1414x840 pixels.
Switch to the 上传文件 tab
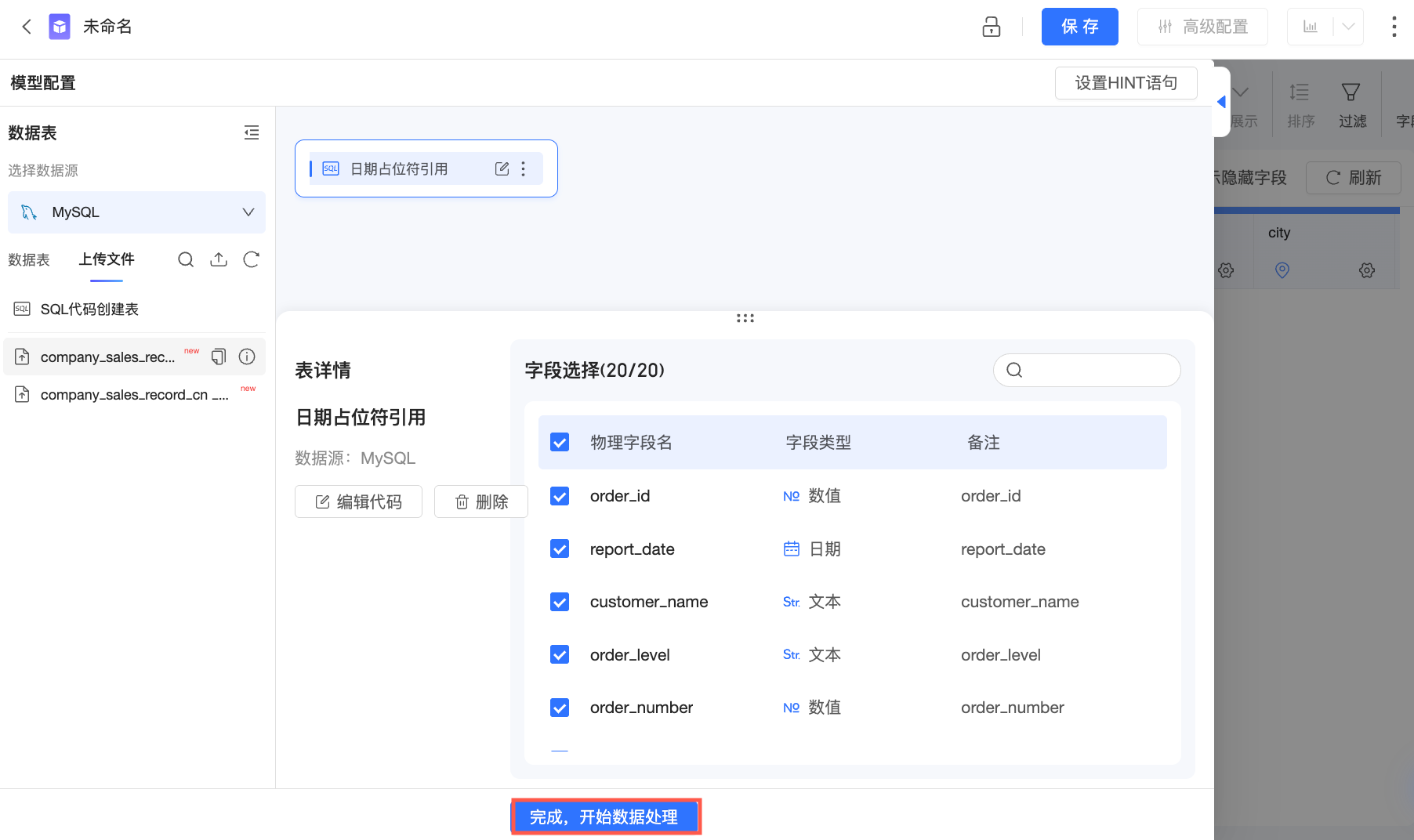click(107, 259)
